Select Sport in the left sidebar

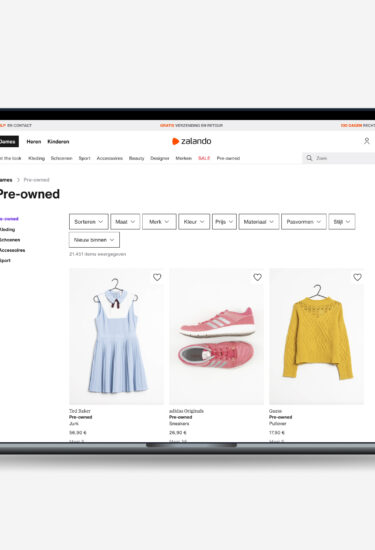click(5, 260)
